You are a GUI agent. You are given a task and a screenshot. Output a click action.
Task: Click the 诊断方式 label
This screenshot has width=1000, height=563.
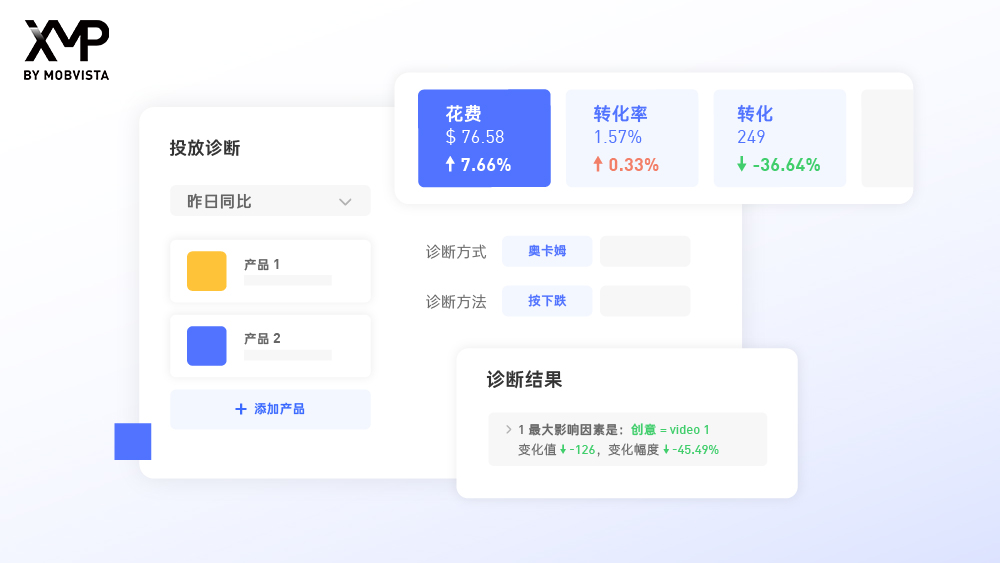[456, 252]
